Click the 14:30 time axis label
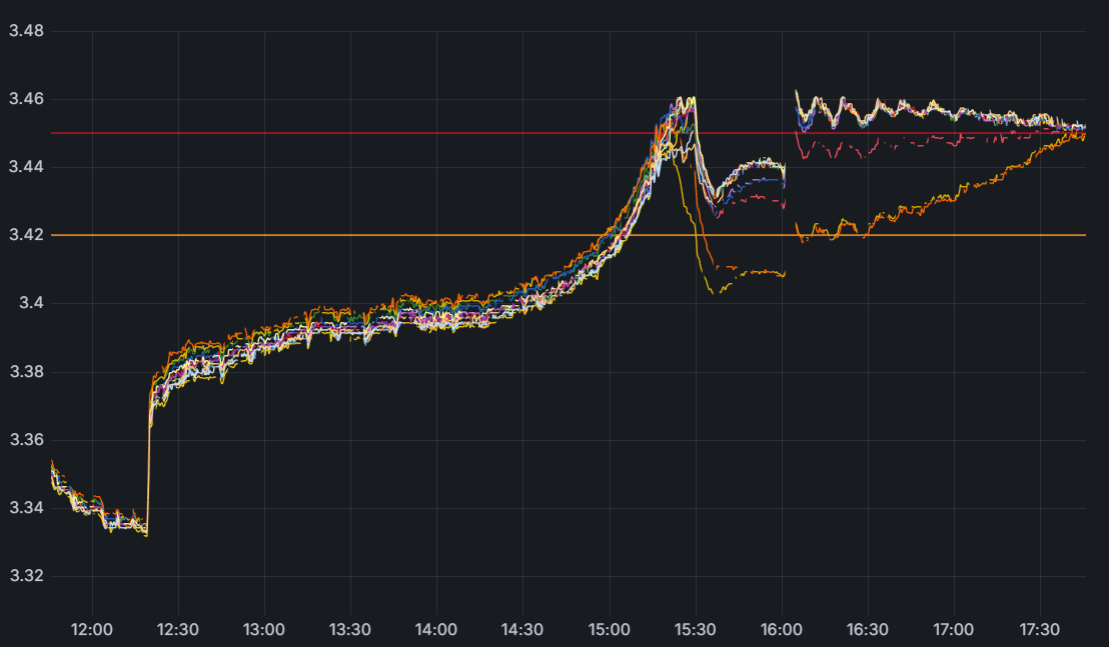 [x=523, y=629]
